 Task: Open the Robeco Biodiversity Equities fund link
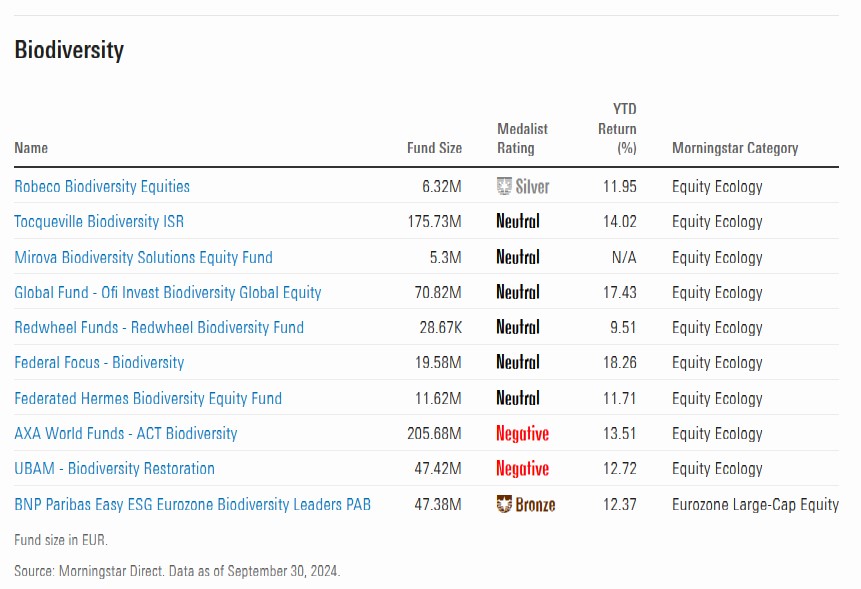click(x=102, y=186)
